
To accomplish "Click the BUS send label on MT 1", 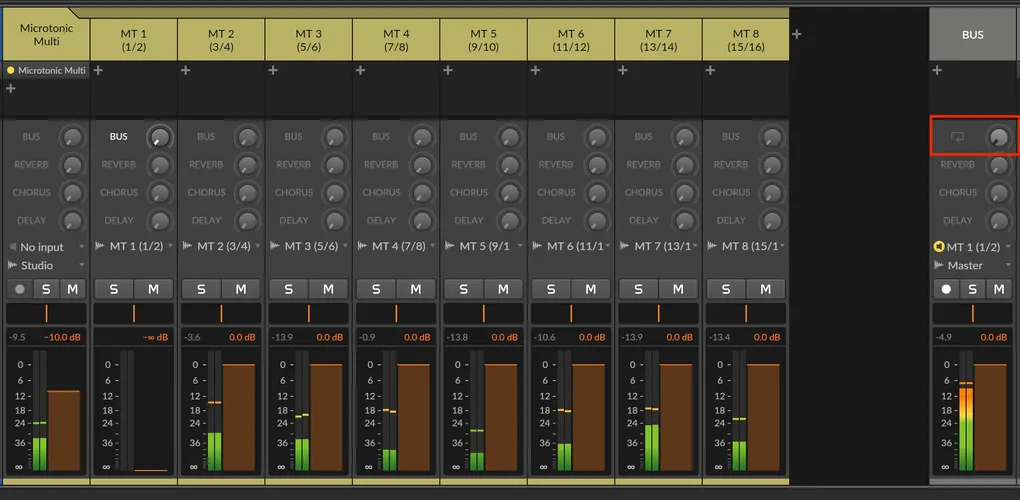I will (x=118, y=137).
